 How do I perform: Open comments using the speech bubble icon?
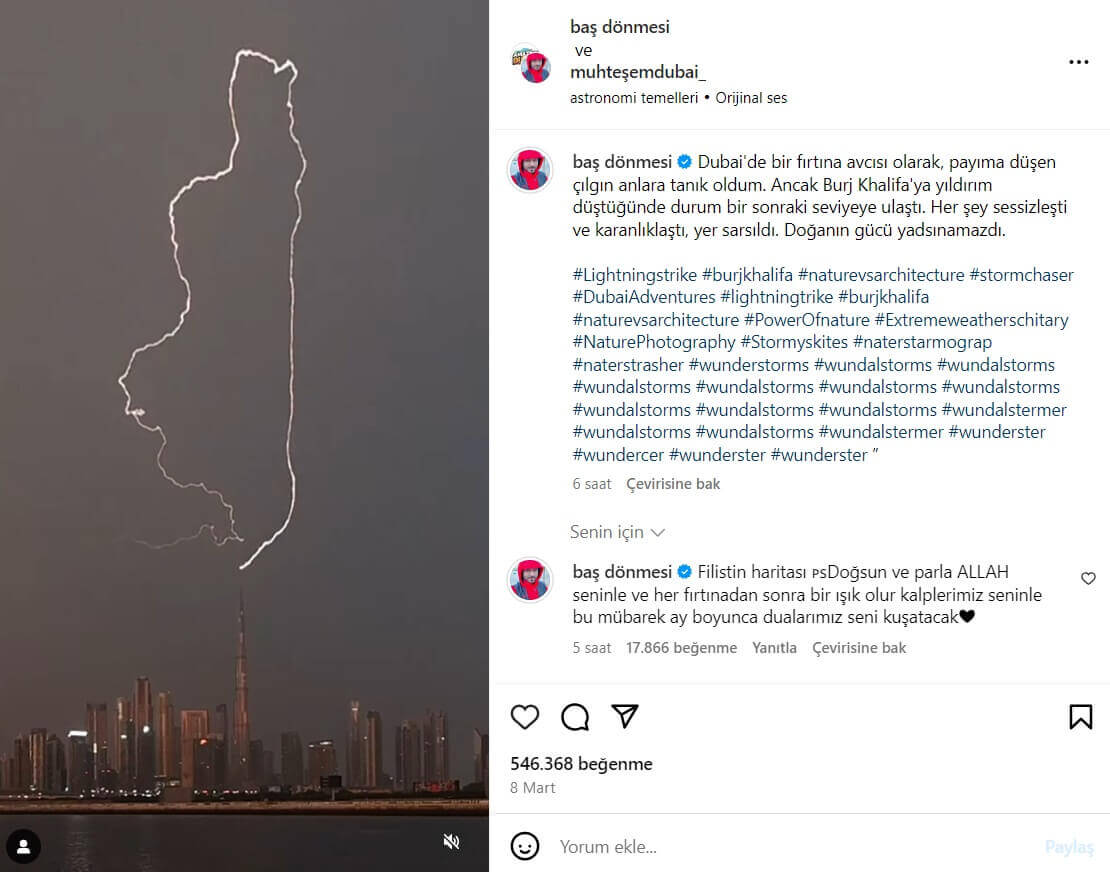click(575, 717)
